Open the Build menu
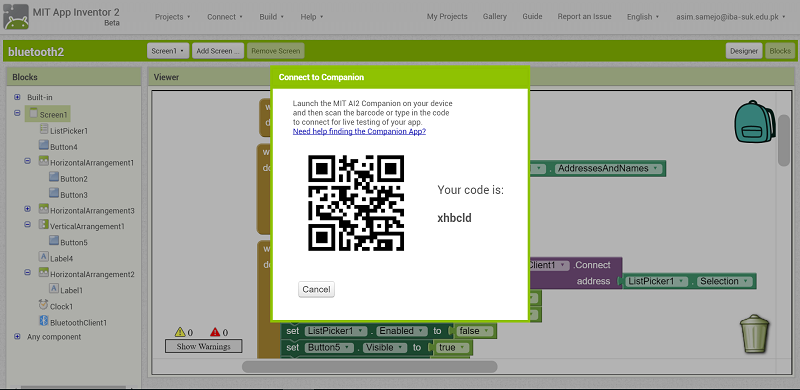The width and height of the screenshot is (800, 390). (x=271, y=17)
